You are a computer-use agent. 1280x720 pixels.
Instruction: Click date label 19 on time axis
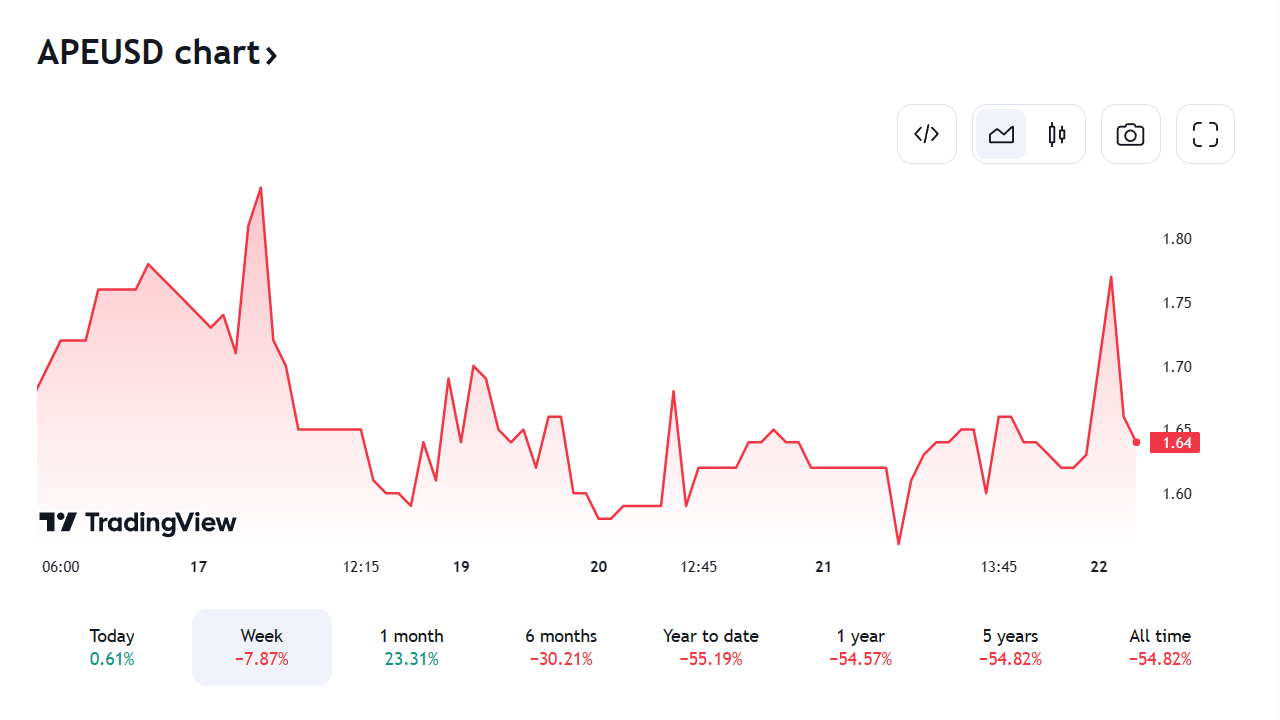pos(461,567)
